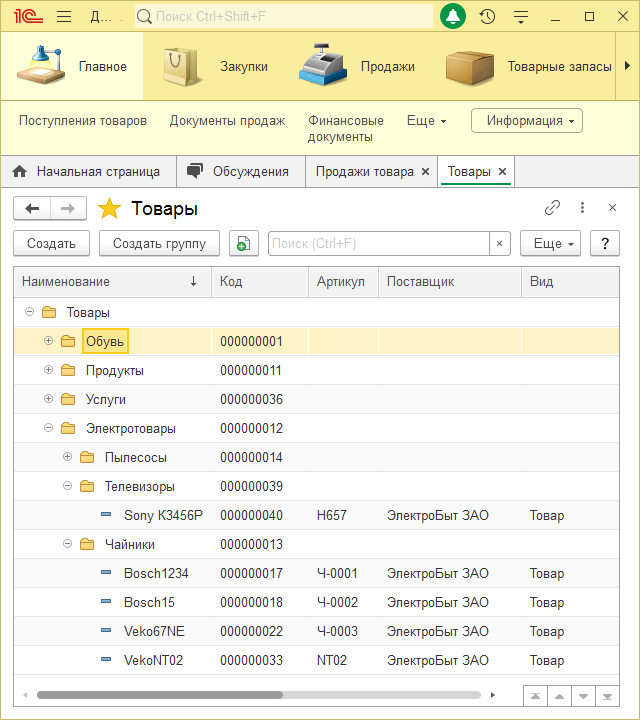Open the Еще dropdown in navigation panel

[427, 121]
